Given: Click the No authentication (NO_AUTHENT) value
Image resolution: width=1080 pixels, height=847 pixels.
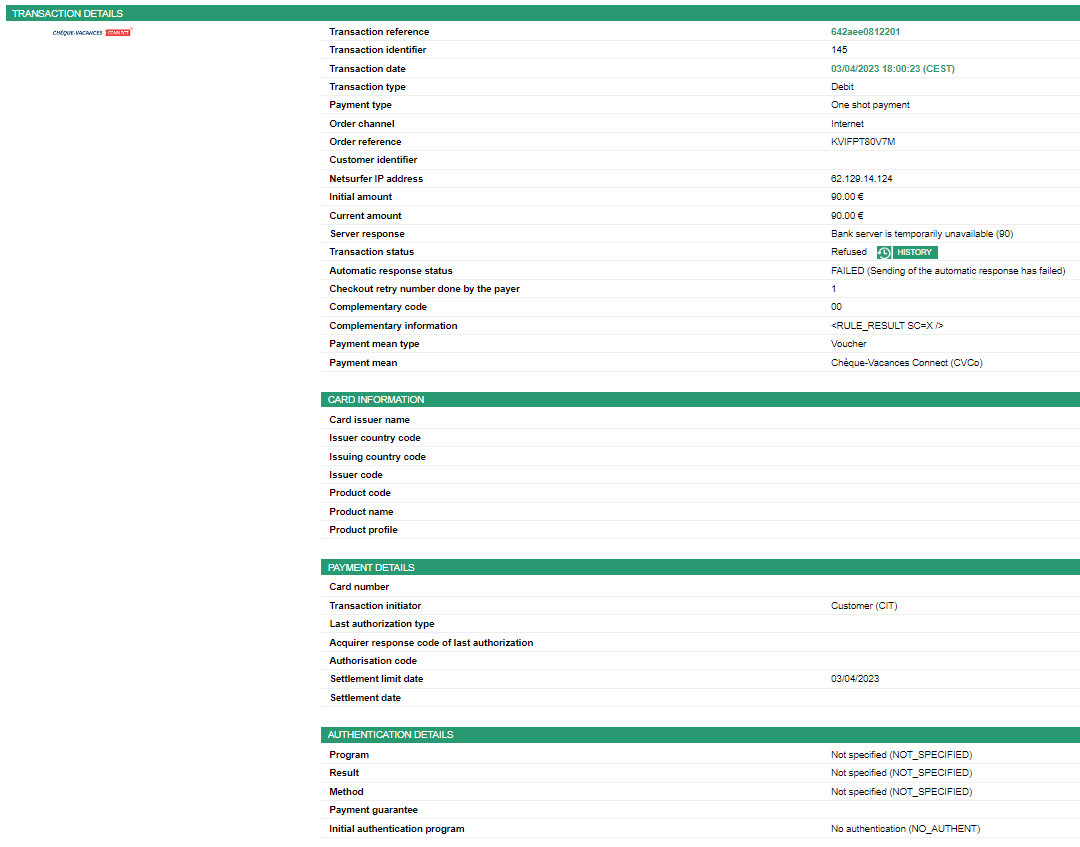Looking at the screenshot, I should (905, 829).
